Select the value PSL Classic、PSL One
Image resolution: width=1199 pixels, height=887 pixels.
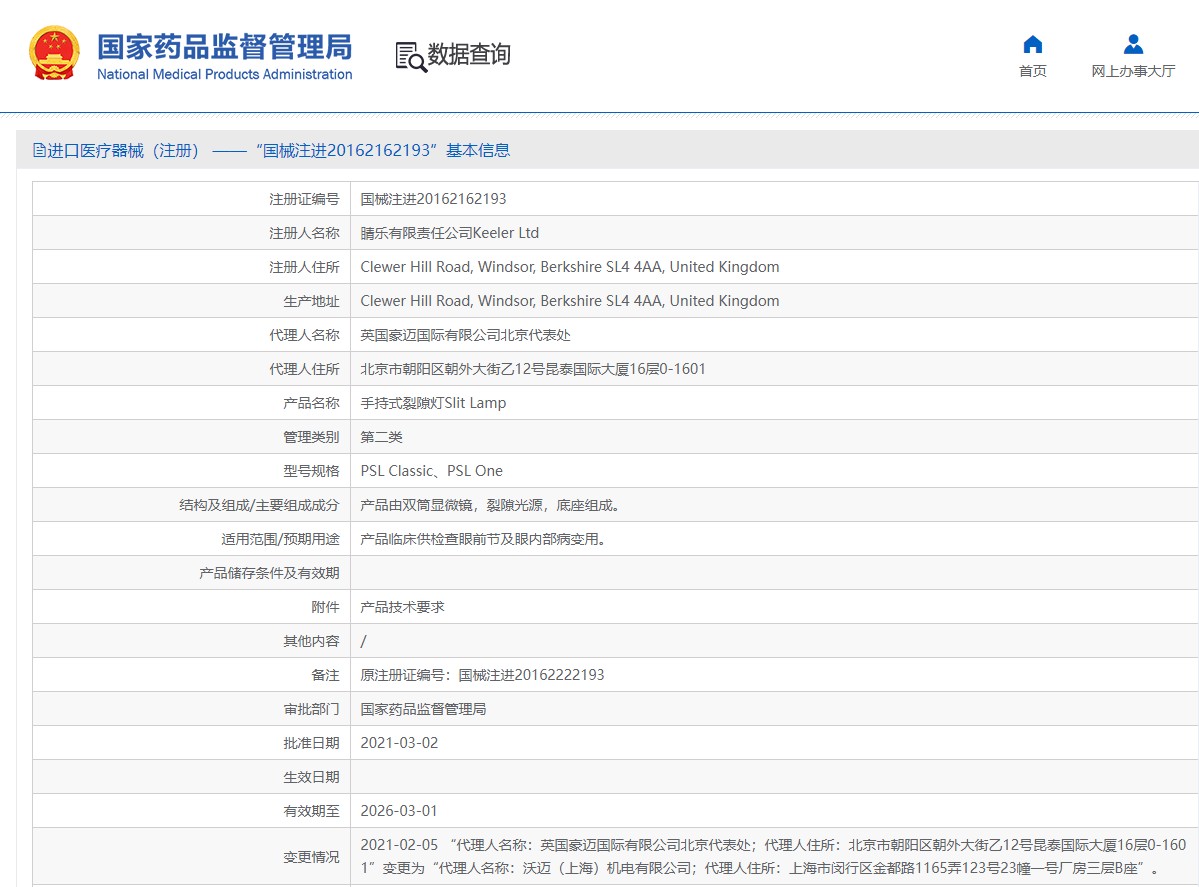click(432, 471)
